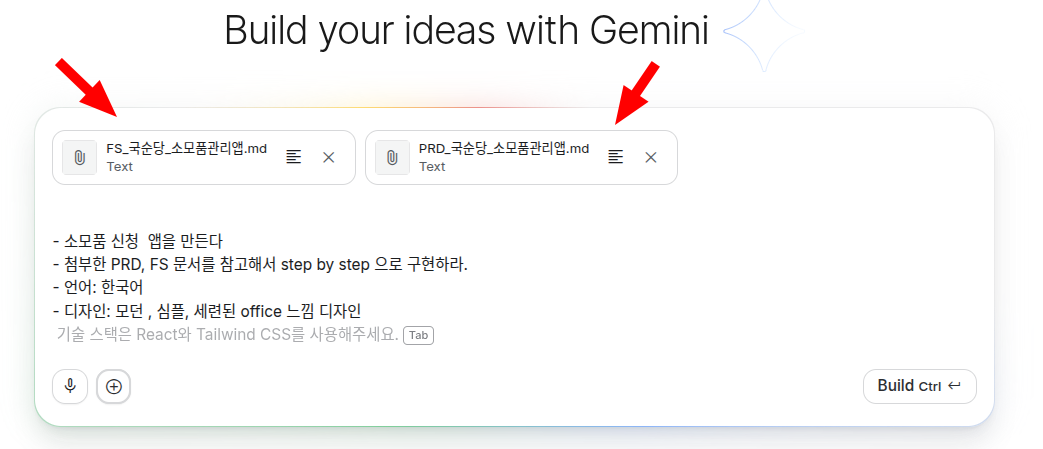Click the microphone voice input icon

[70, 386]
